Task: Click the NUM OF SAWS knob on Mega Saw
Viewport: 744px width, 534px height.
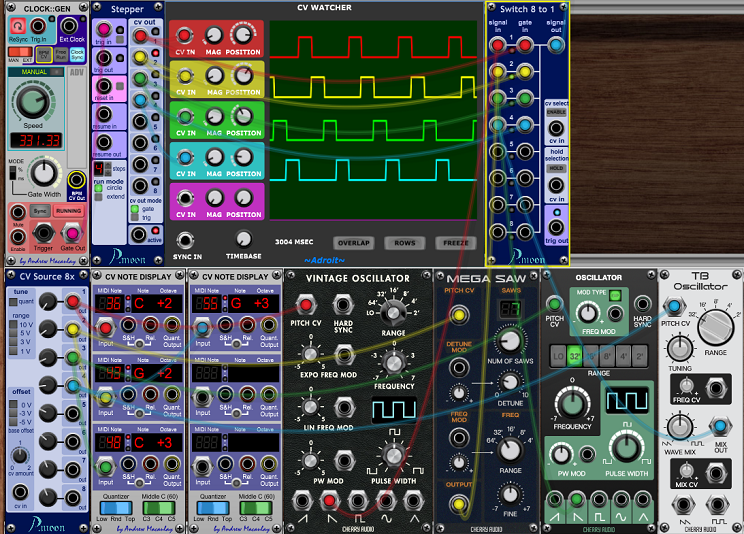Action: 510,341
